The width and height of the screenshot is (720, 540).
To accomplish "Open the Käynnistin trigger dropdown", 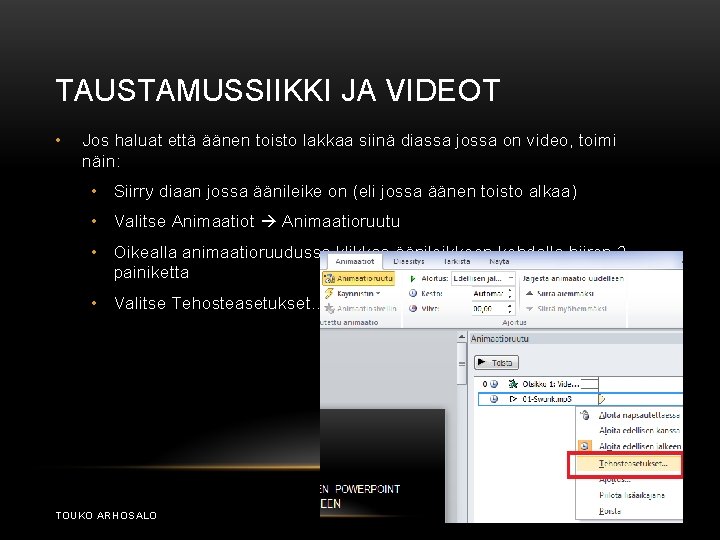I will 353,293.
